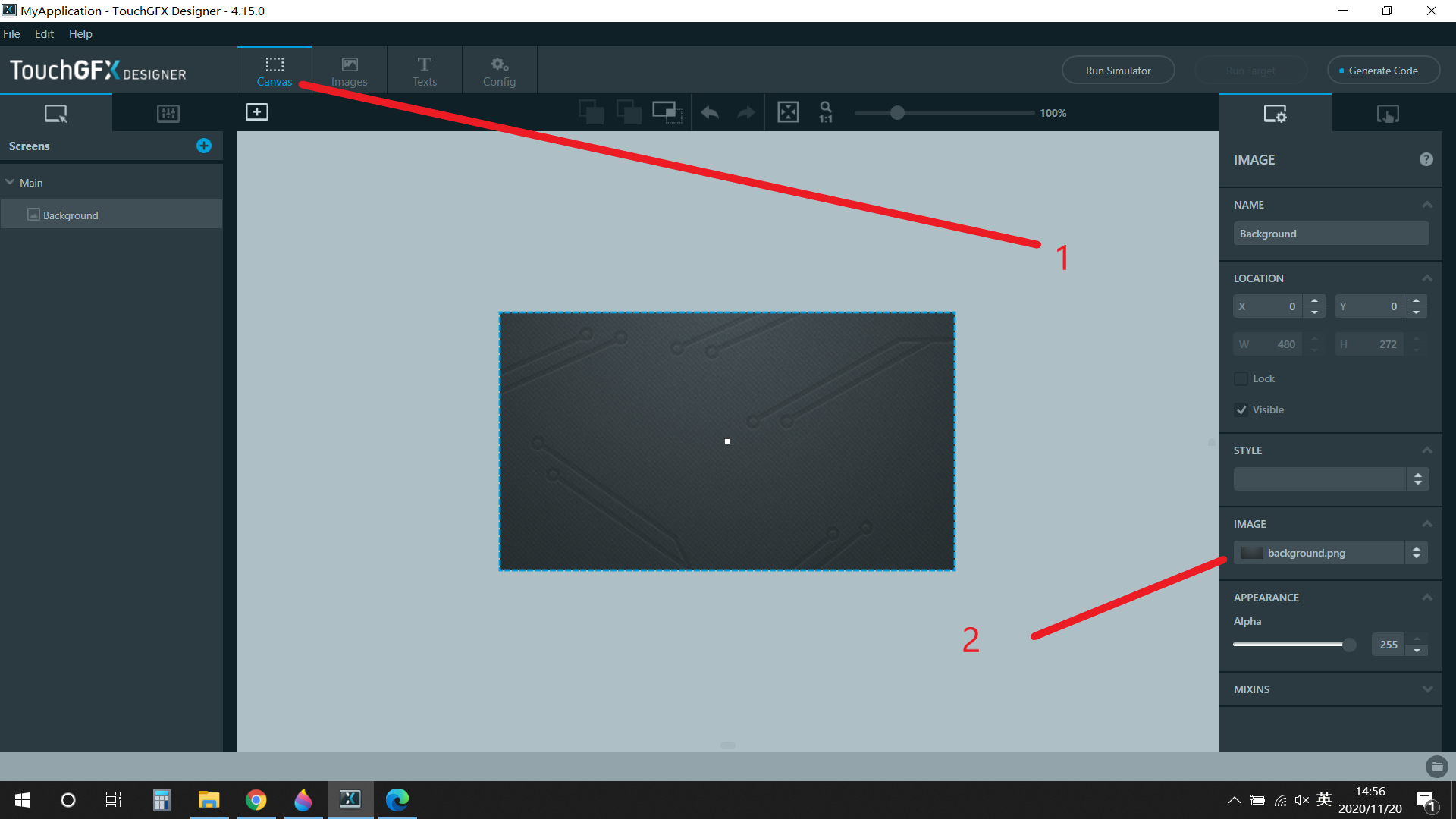This screenshot has width=1456, height=819.
Task: Collapse the Main screen tree node
Action: [x=11, y=183]
